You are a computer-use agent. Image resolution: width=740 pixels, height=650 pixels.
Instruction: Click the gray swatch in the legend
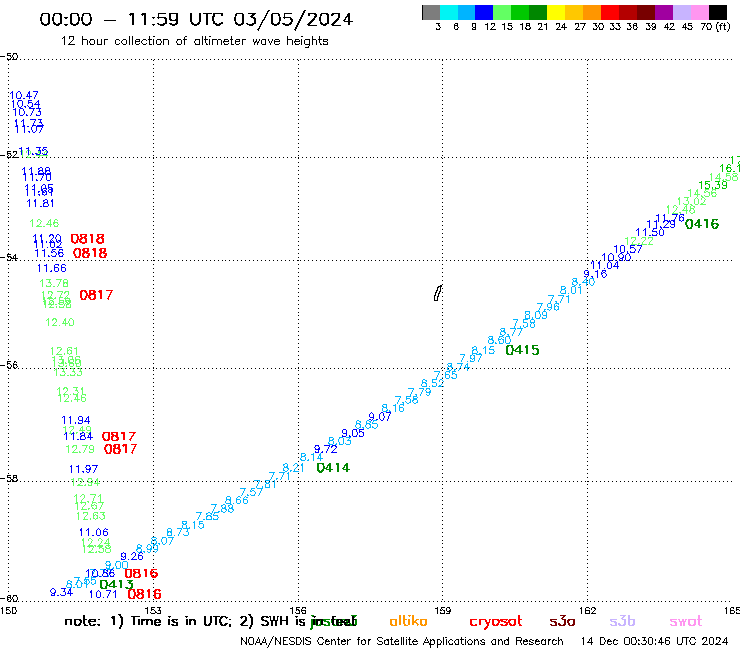pos(431,12)
